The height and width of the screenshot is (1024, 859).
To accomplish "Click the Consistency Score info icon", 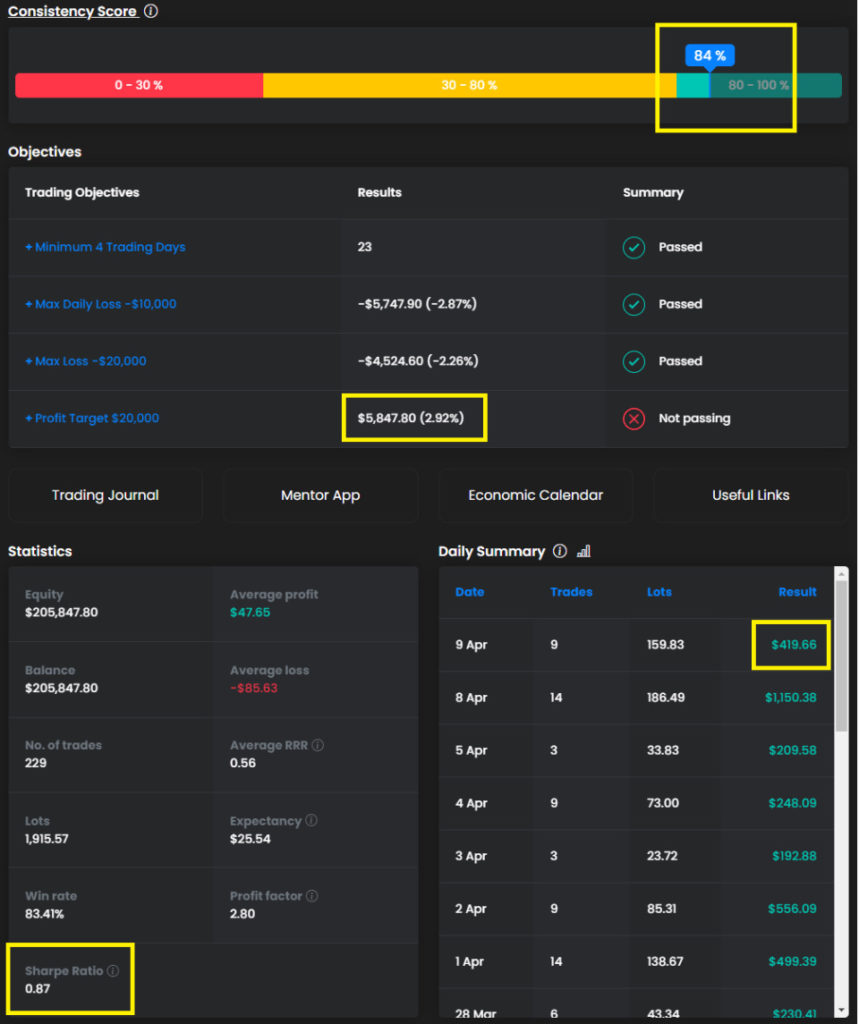I will (150, 12).
